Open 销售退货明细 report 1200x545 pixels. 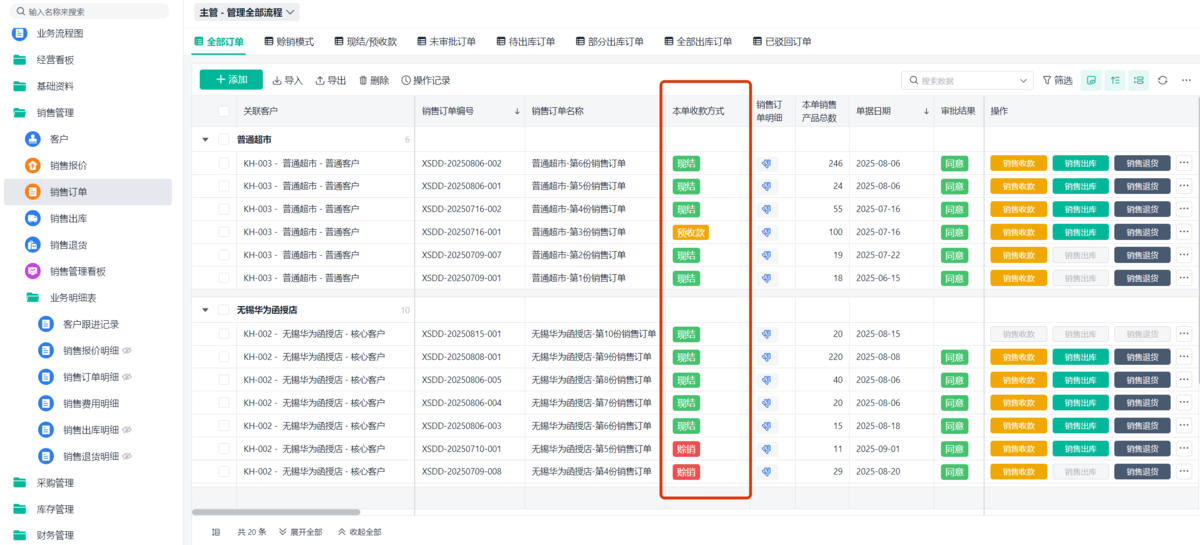click(x=90, y=456)
